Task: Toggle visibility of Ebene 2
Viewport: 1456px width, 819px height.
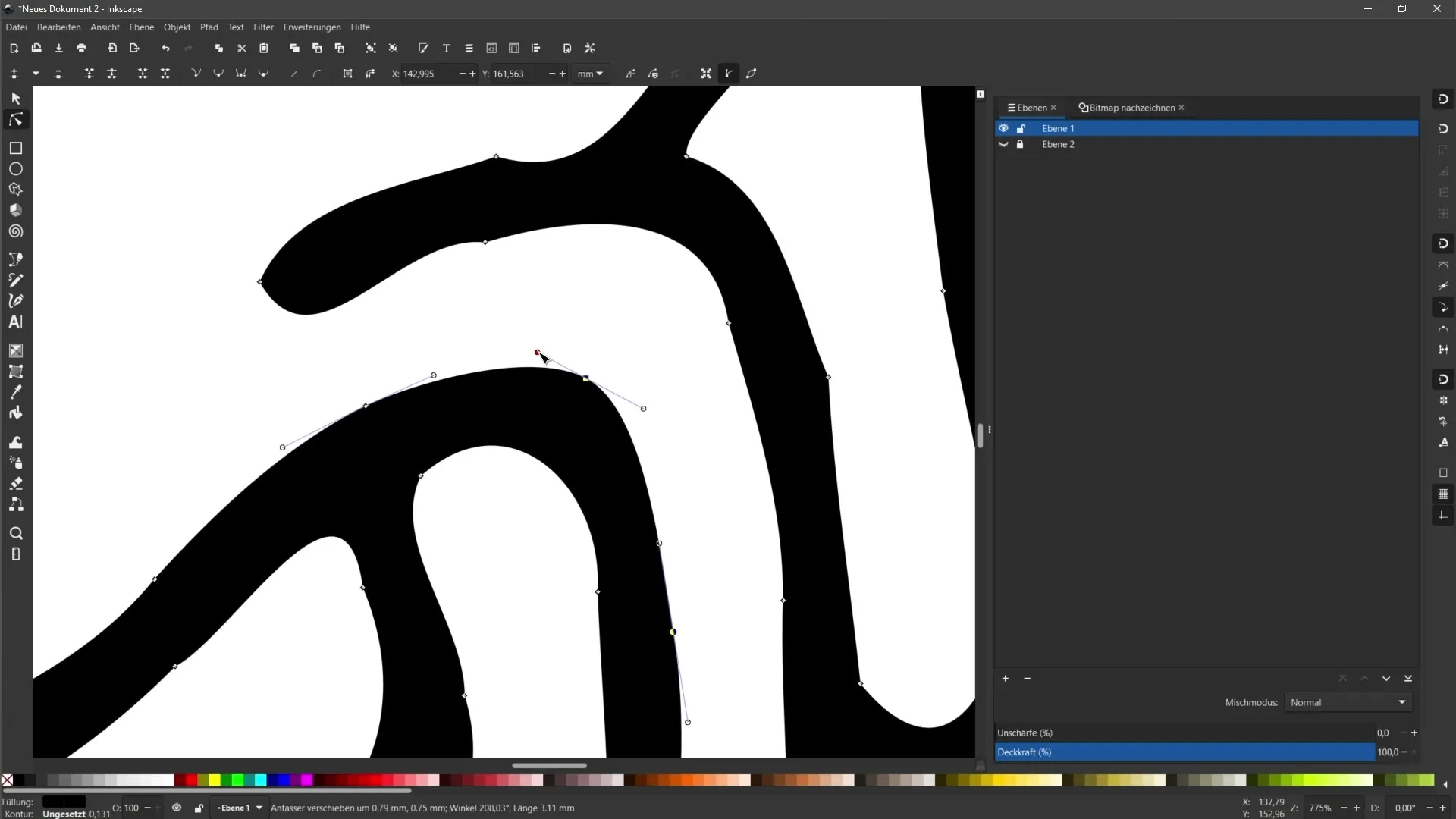Action: click(x=1003, y=144)
